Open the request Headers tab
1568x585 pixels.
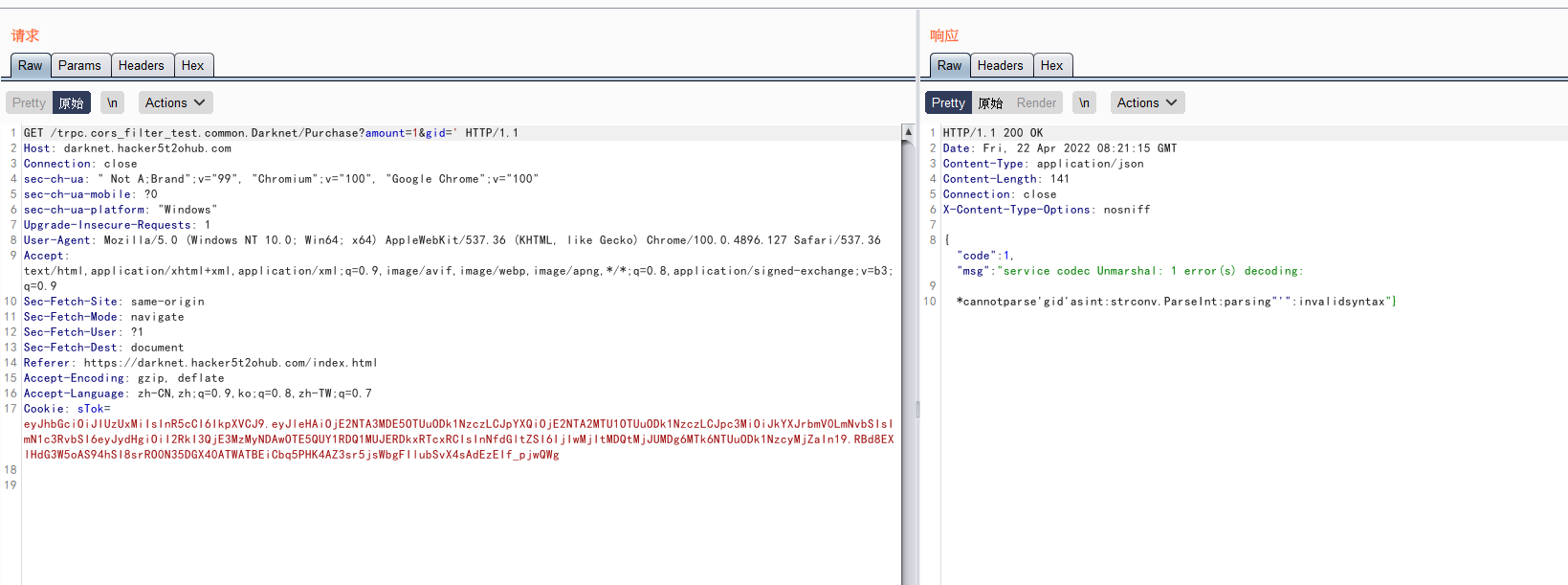[142, 65]
